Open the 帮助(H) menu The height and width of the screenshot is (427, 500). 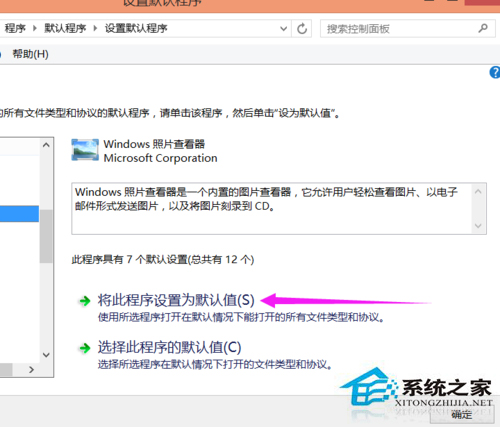[30, 54]
